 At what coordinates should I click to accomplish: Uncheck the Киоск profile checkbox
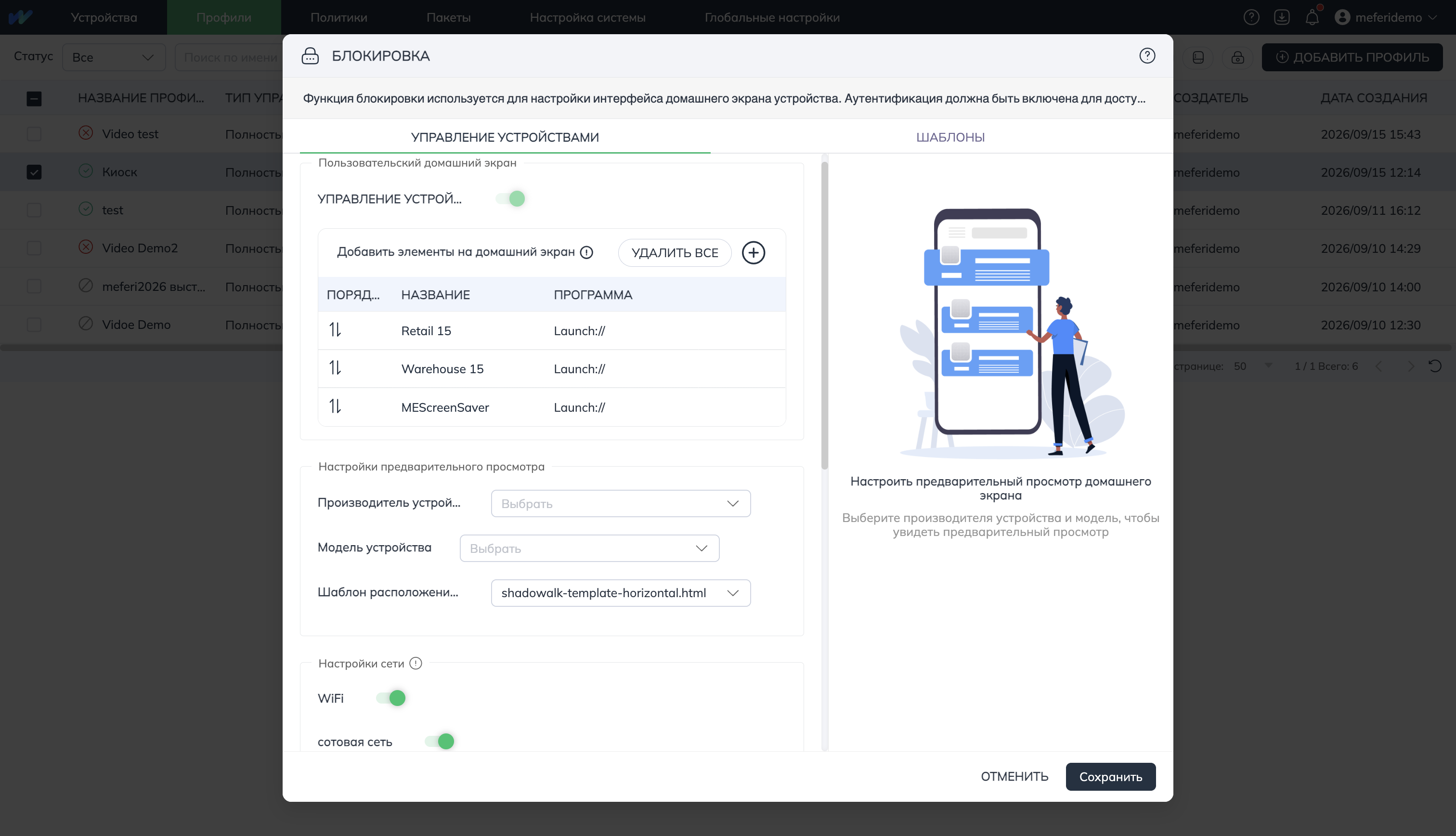[34, 171]
